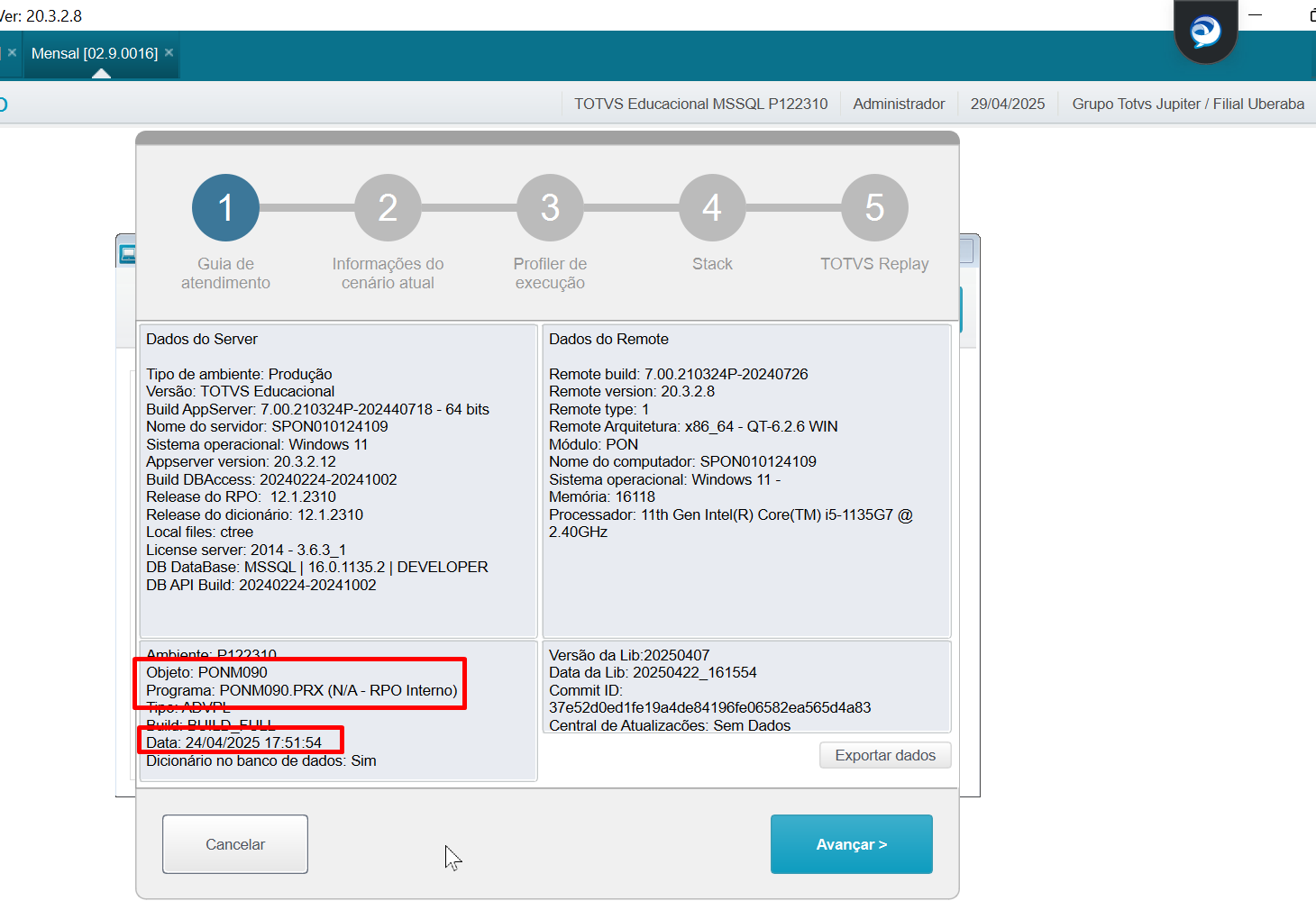Click 'Local files: ctree' line
1316x901 pixels.
tap(200, 532)
